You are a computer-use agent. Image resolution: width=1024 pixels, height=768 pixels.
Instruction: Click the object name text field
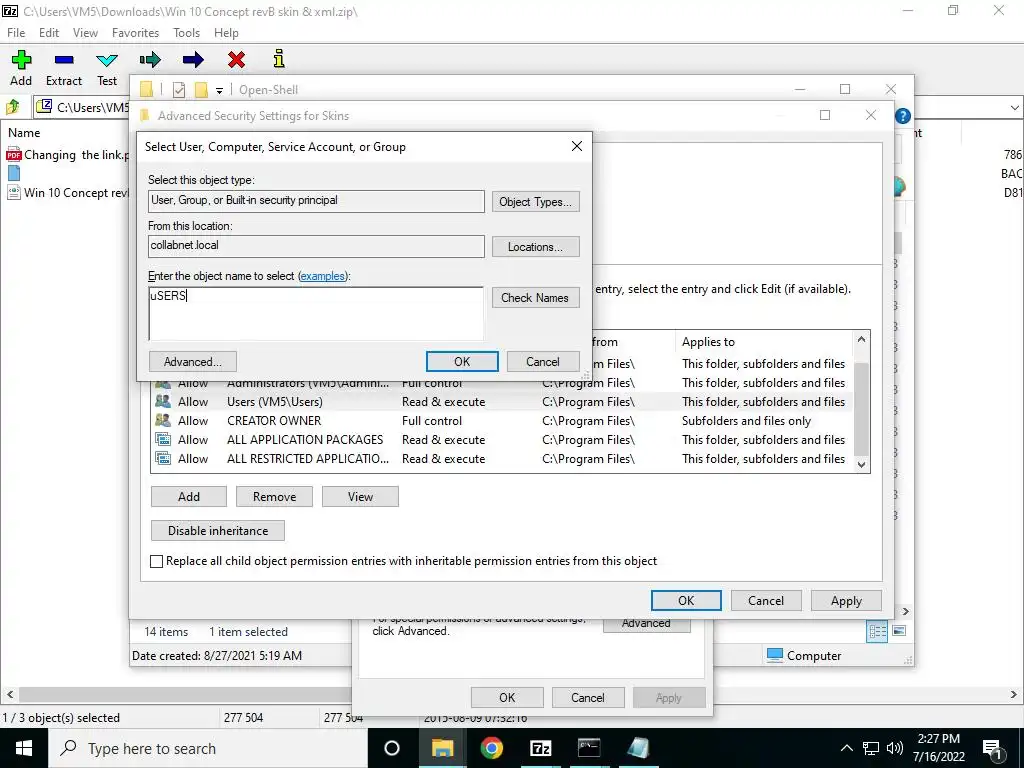point(316,313)
